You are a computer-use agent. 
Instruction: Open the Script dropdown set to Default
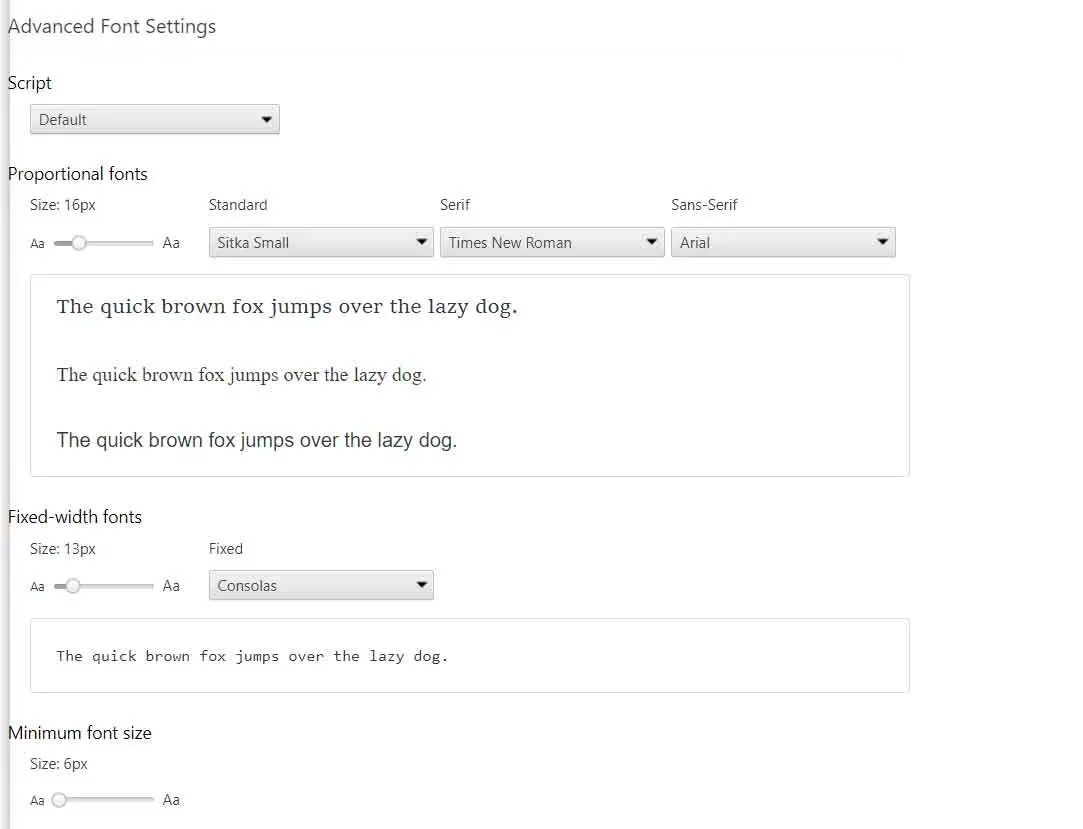155,120
